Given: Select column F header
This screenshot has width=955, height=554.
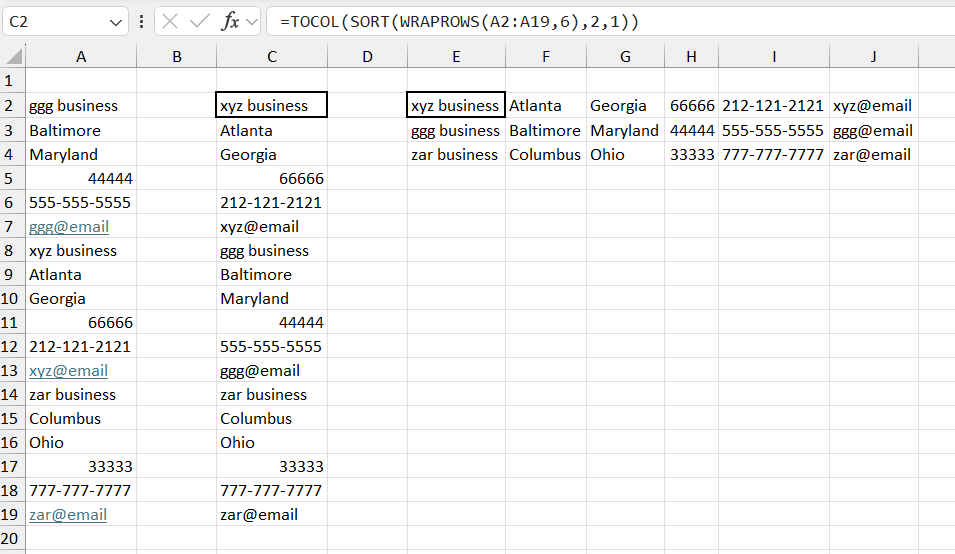Looking at the screenshot, I should [546, 57].
